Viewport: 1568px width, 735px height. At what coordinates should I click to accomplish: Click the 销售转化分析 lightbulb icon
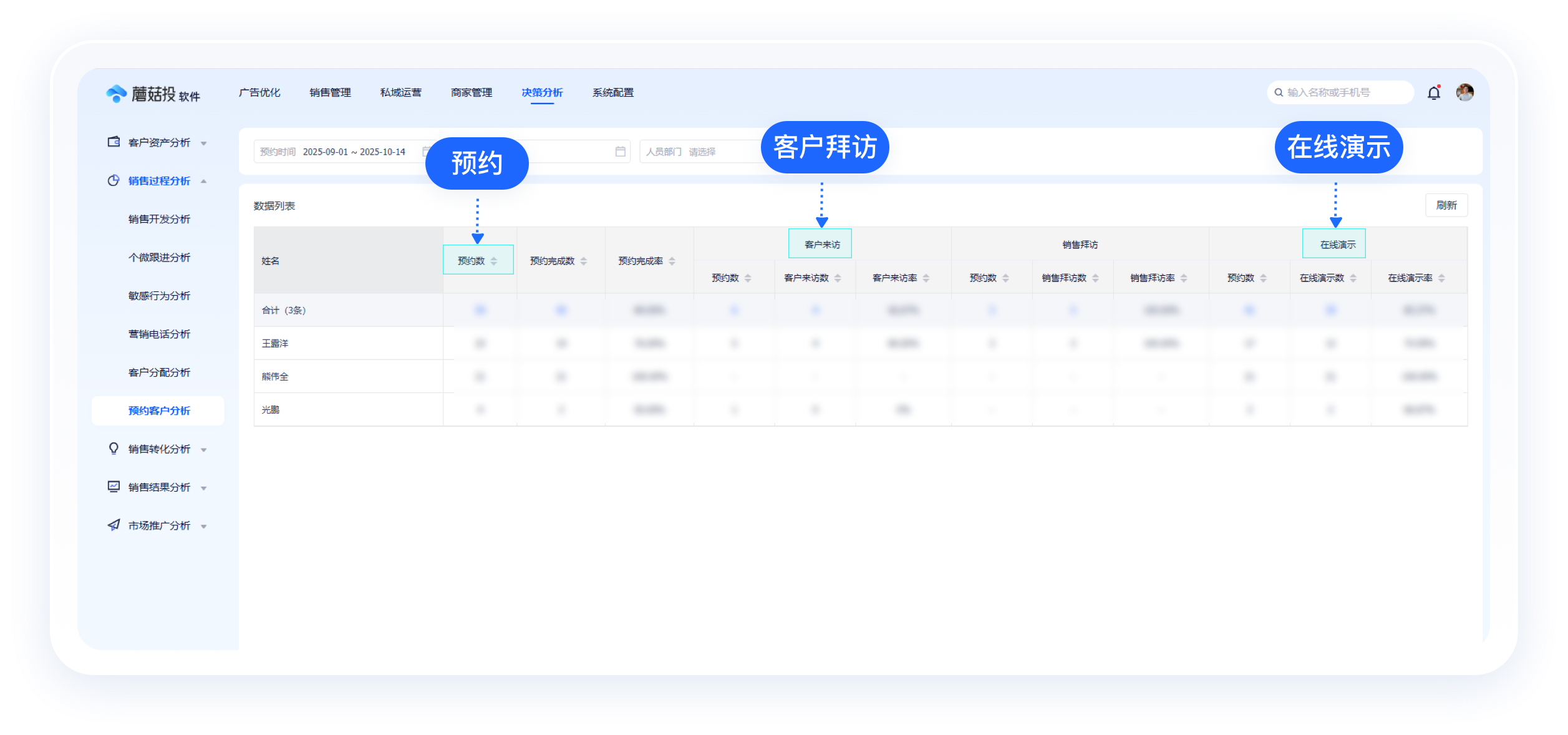point(112,449)
